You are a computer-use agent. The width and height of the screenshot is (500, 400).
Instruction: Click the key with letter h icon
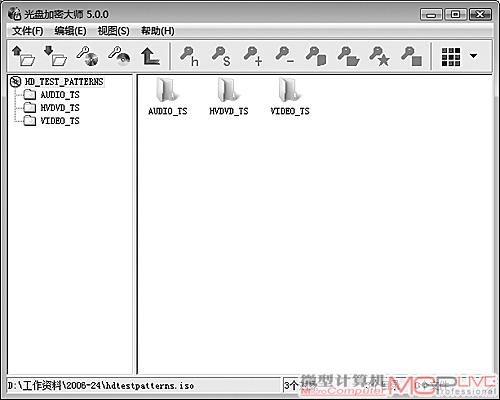(x=189, y=56)
